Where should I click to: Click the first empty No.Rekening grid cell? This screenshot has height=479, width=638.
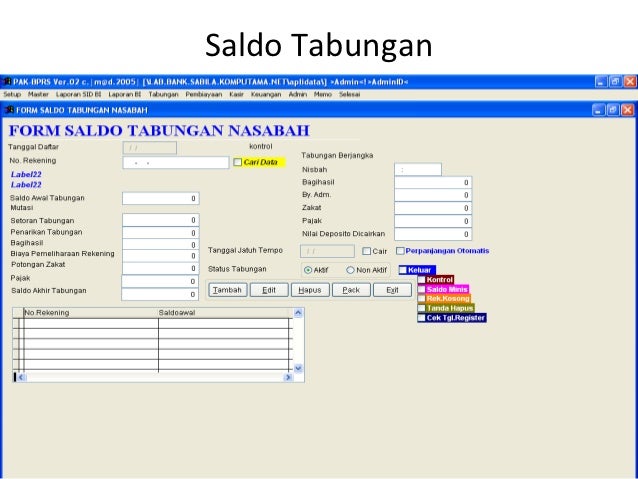click(91, 324)
